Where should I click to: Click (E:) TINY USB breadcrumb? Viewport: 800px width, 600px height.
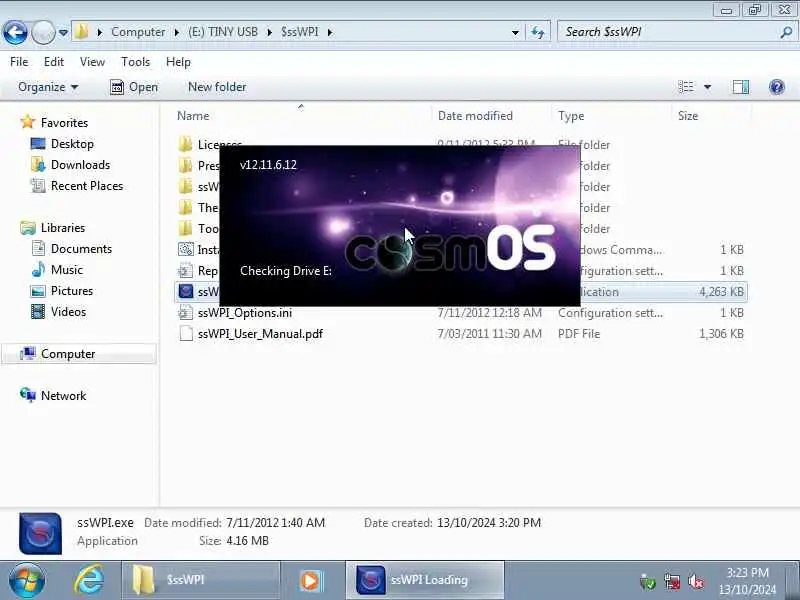coord(223,32)
